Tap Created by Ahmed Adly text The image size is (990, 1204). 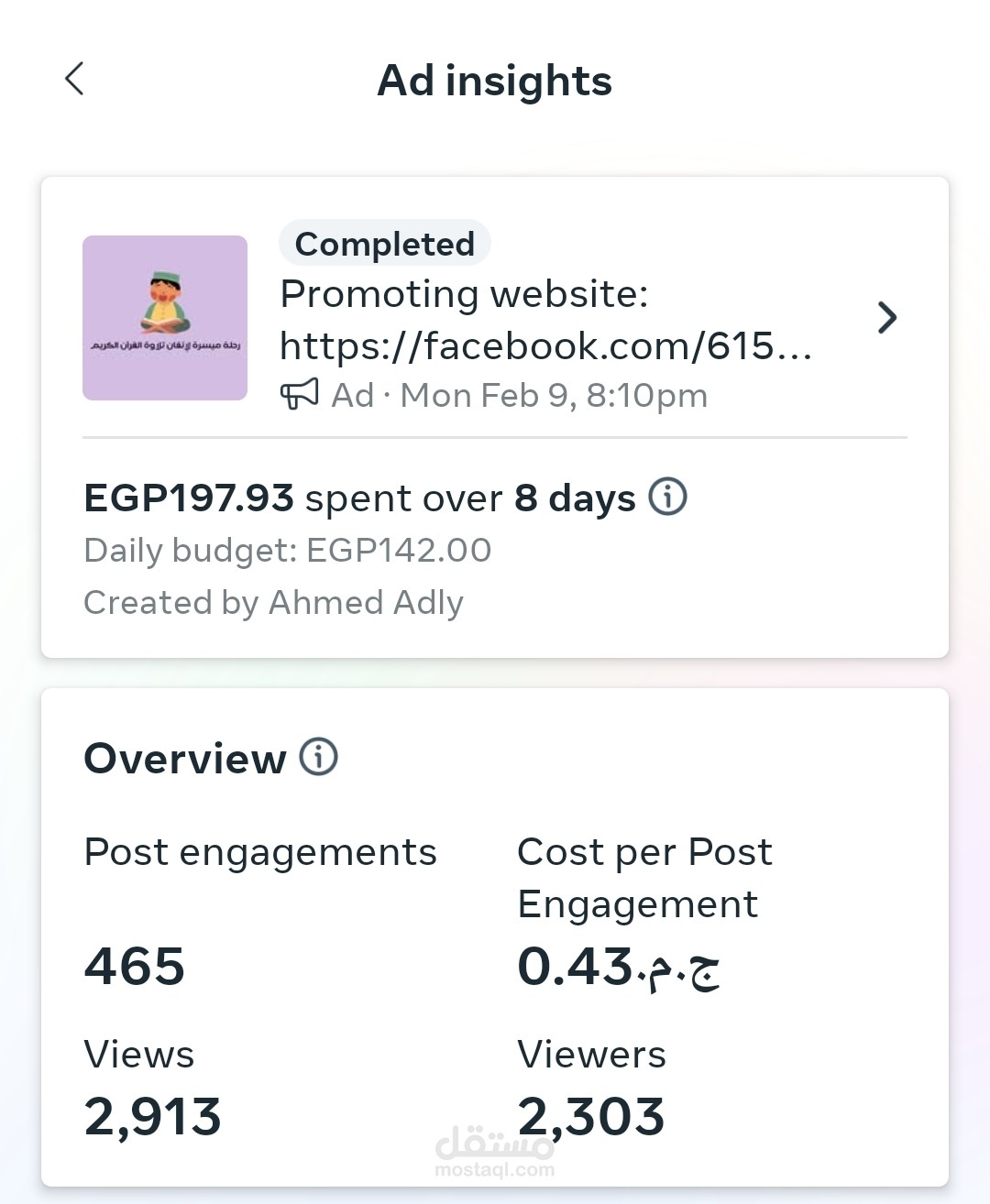(x=273, y=603)
